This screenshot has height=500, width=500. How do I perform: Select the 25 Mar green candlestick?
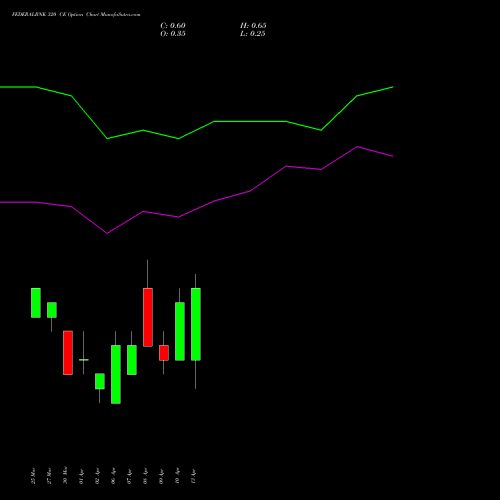[36, 303]
